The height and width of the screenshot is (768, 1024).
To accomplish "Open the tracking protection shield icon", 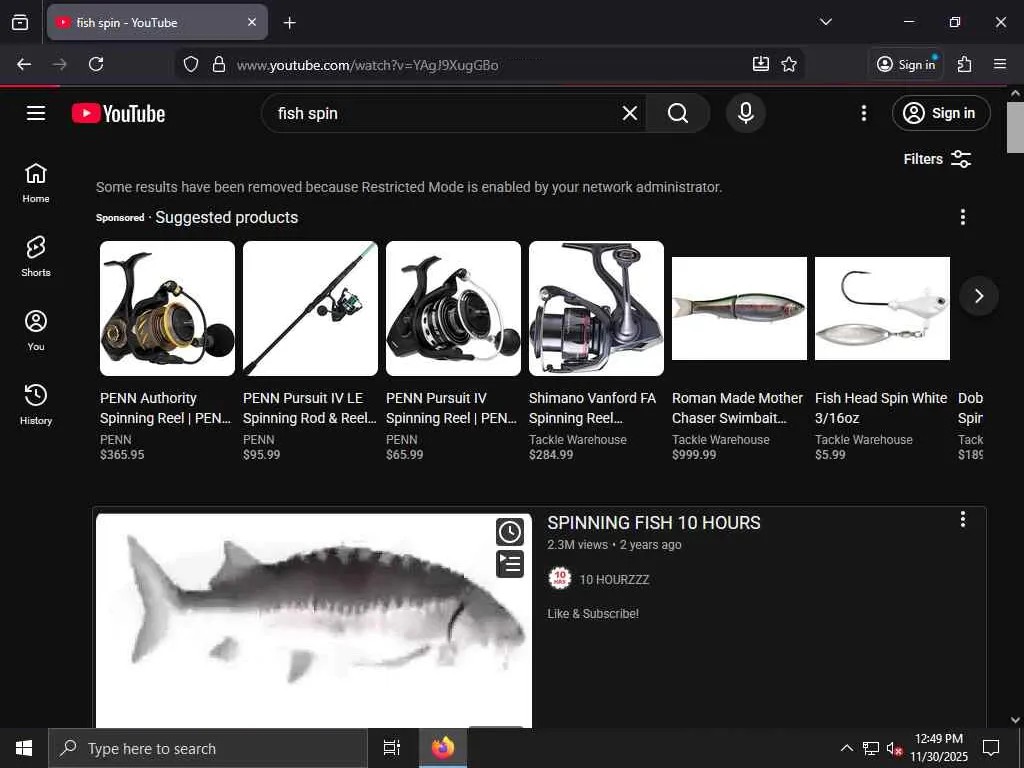I will click(191, 64).
